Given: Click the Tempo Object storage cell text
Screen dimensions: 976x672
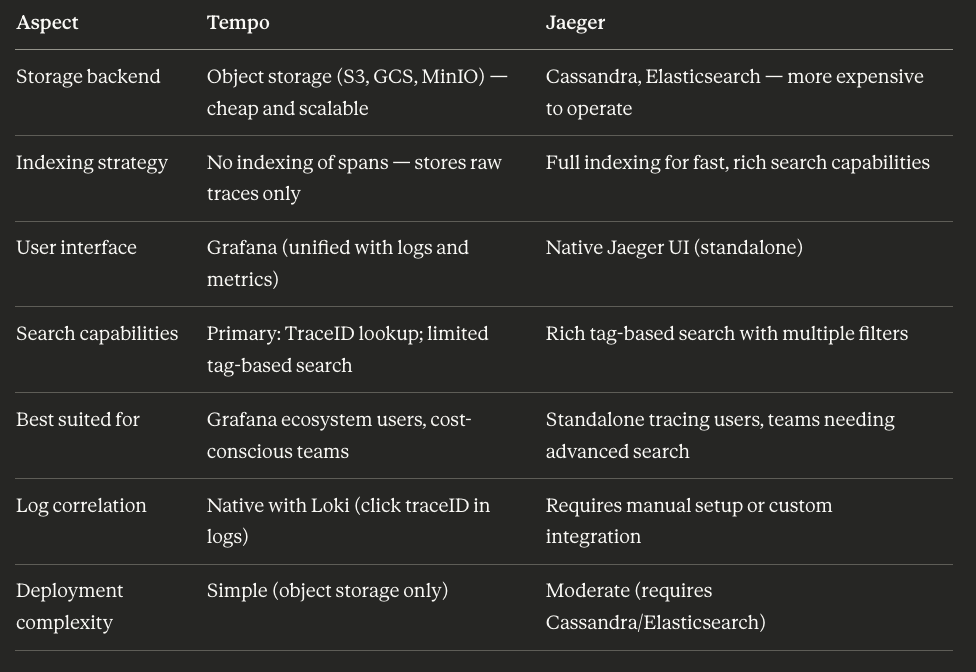Looking at the screenshot, I should point(357,92).
